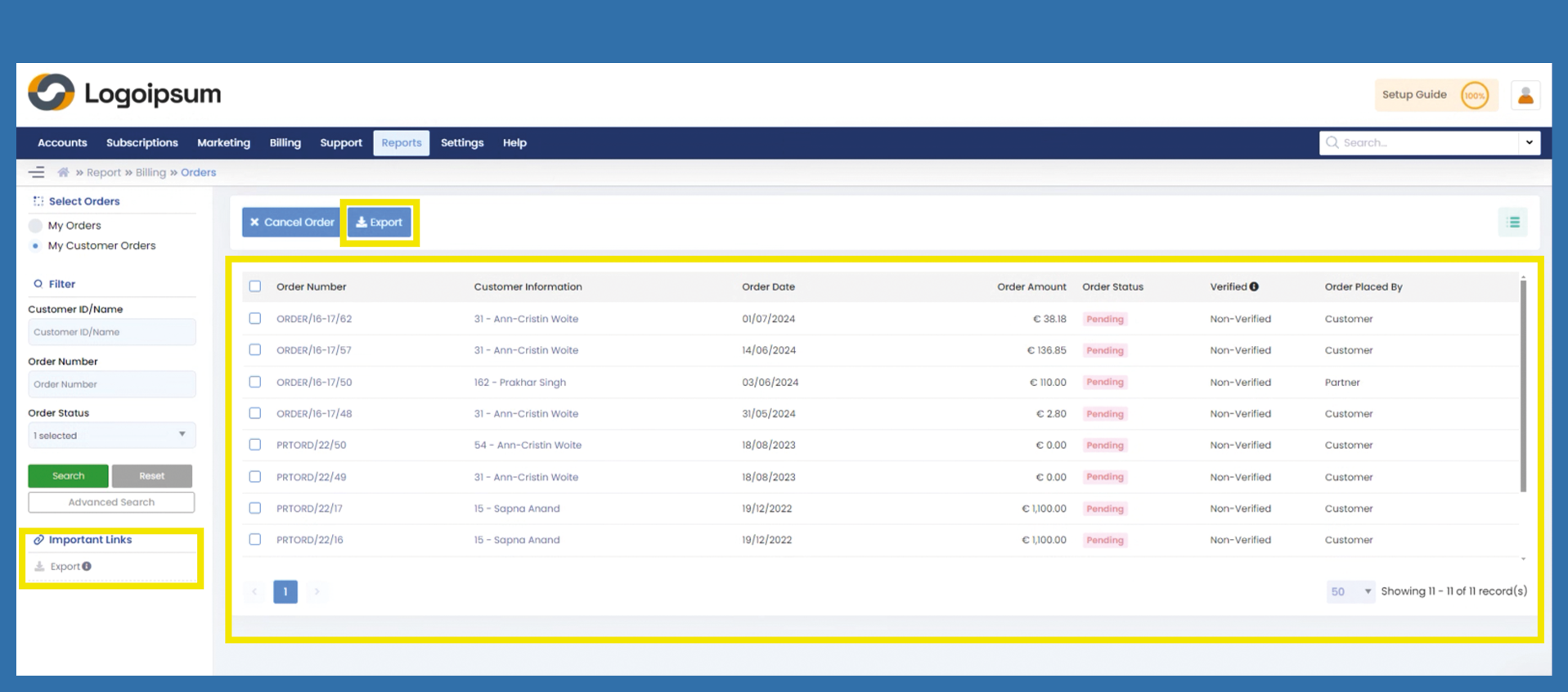The image size is (1568, 692).
Task: Click the info icon beside the sidebar Export link
Action: point(87,566)
